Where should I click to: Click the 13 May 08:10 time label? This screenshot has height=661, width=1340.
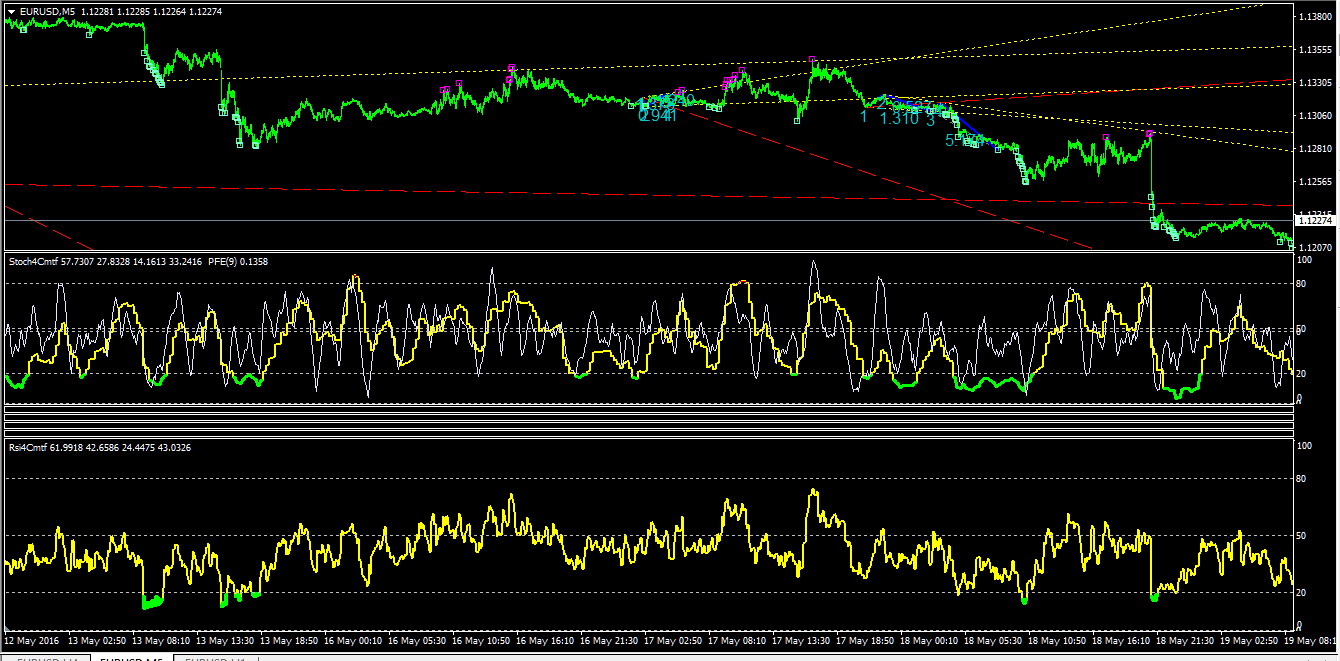click(160, 639)
